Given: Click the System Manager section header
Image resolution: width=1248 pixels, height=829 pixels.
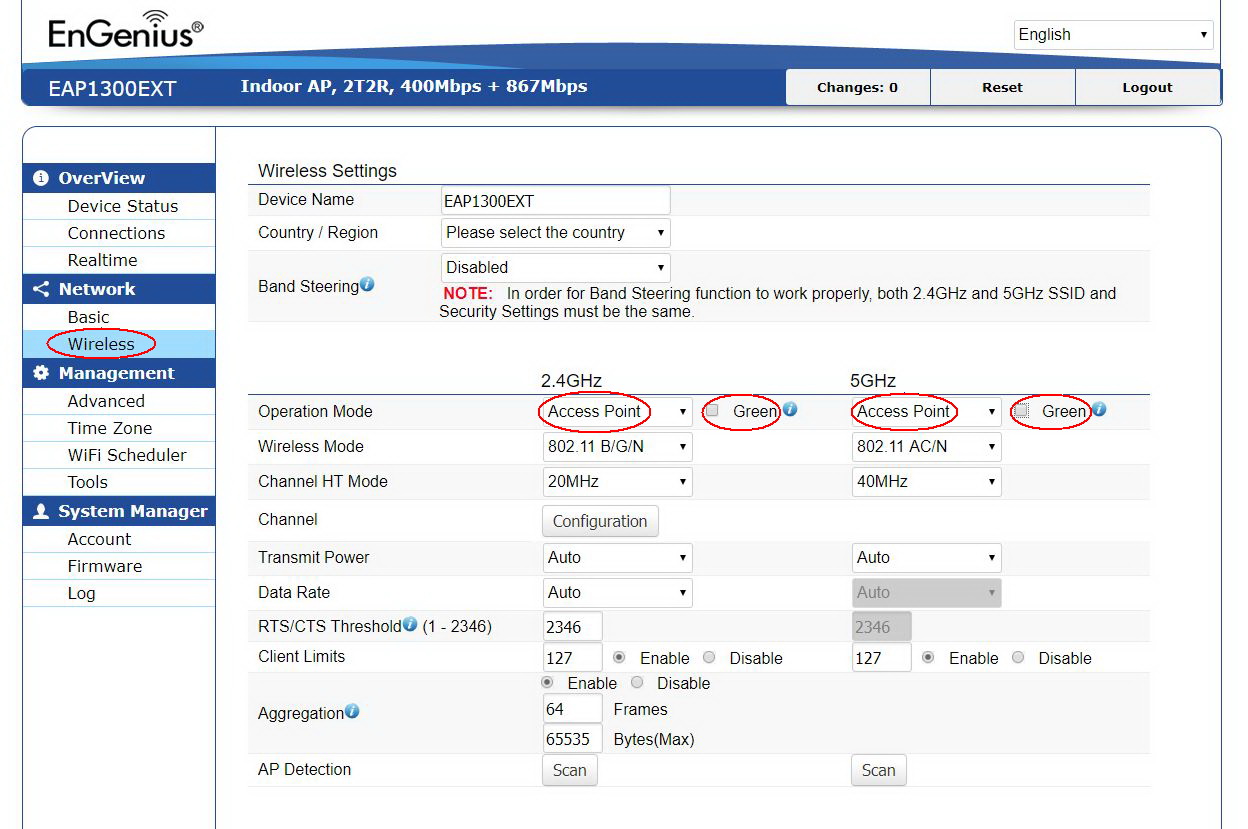Looking at the screenshot, I should (x=119, y=511).
